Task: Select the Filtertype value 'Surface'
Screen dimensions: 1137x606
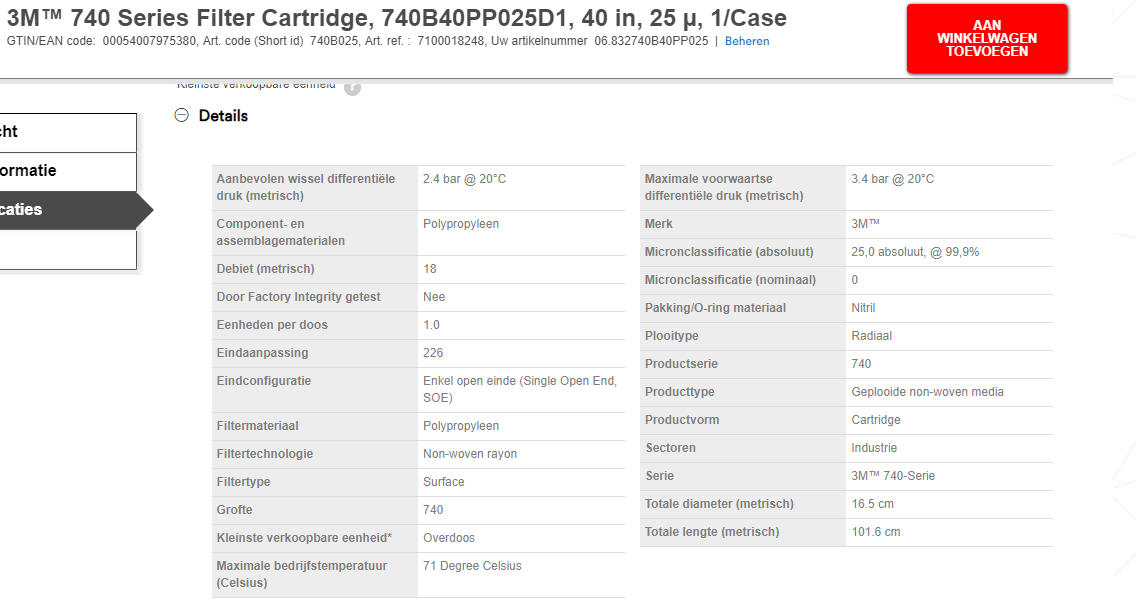Action: (444, 482)
